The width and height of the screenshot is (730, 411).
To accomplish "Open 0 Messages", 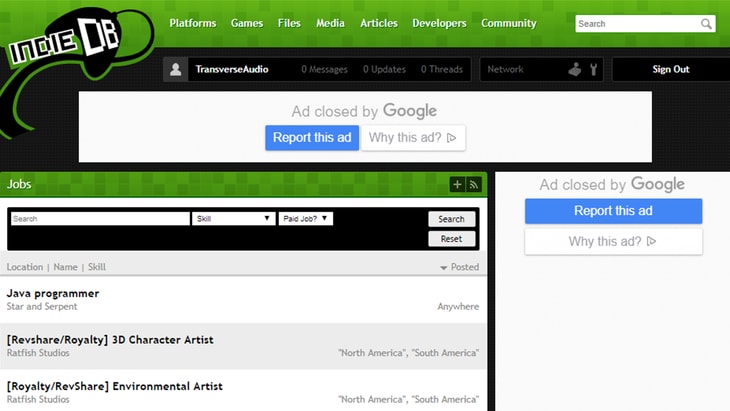I will (x=324, y=69).
